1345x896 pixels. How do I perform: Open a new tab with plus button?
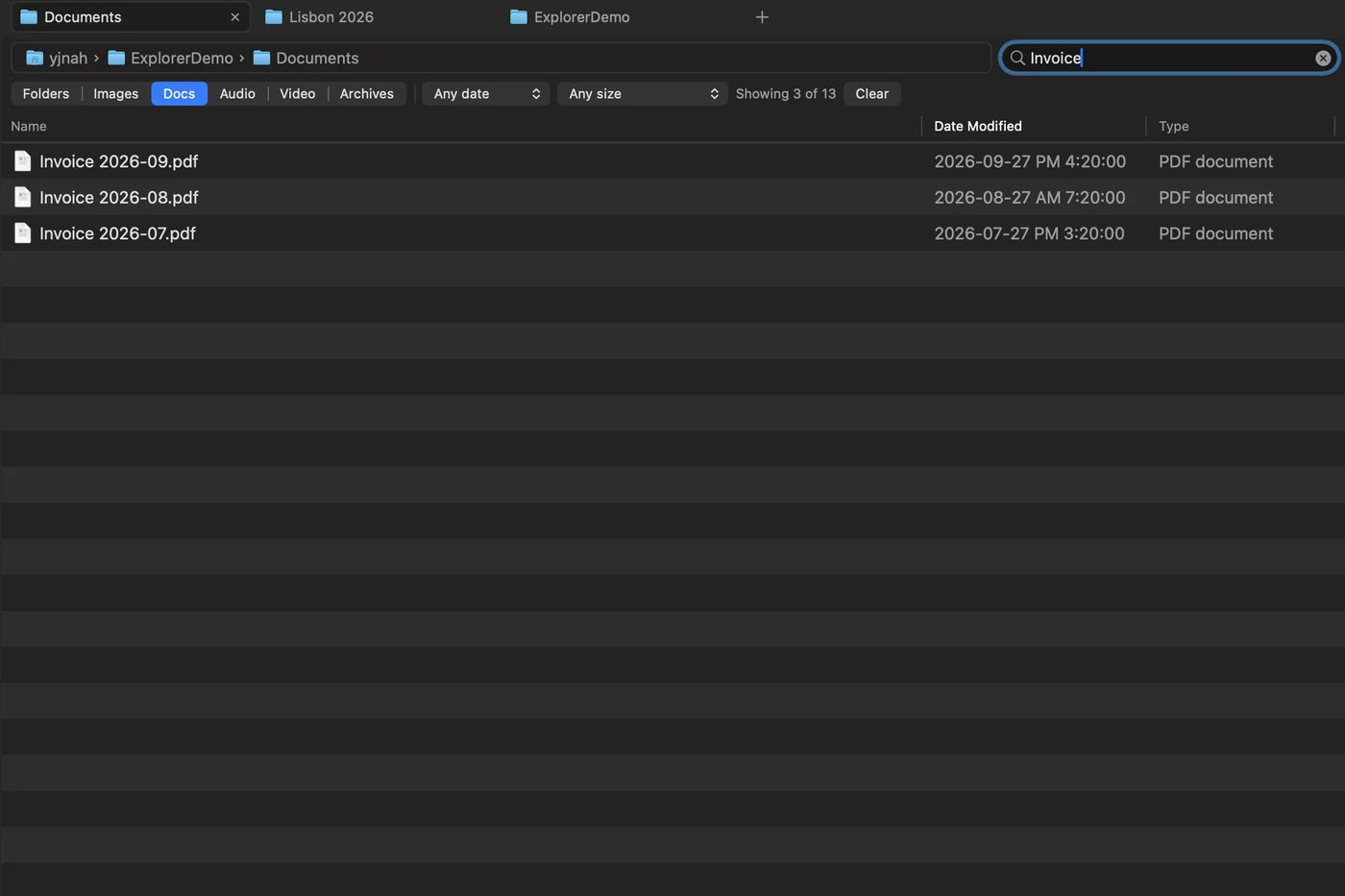pyautogui.click(x=762, y=17)
